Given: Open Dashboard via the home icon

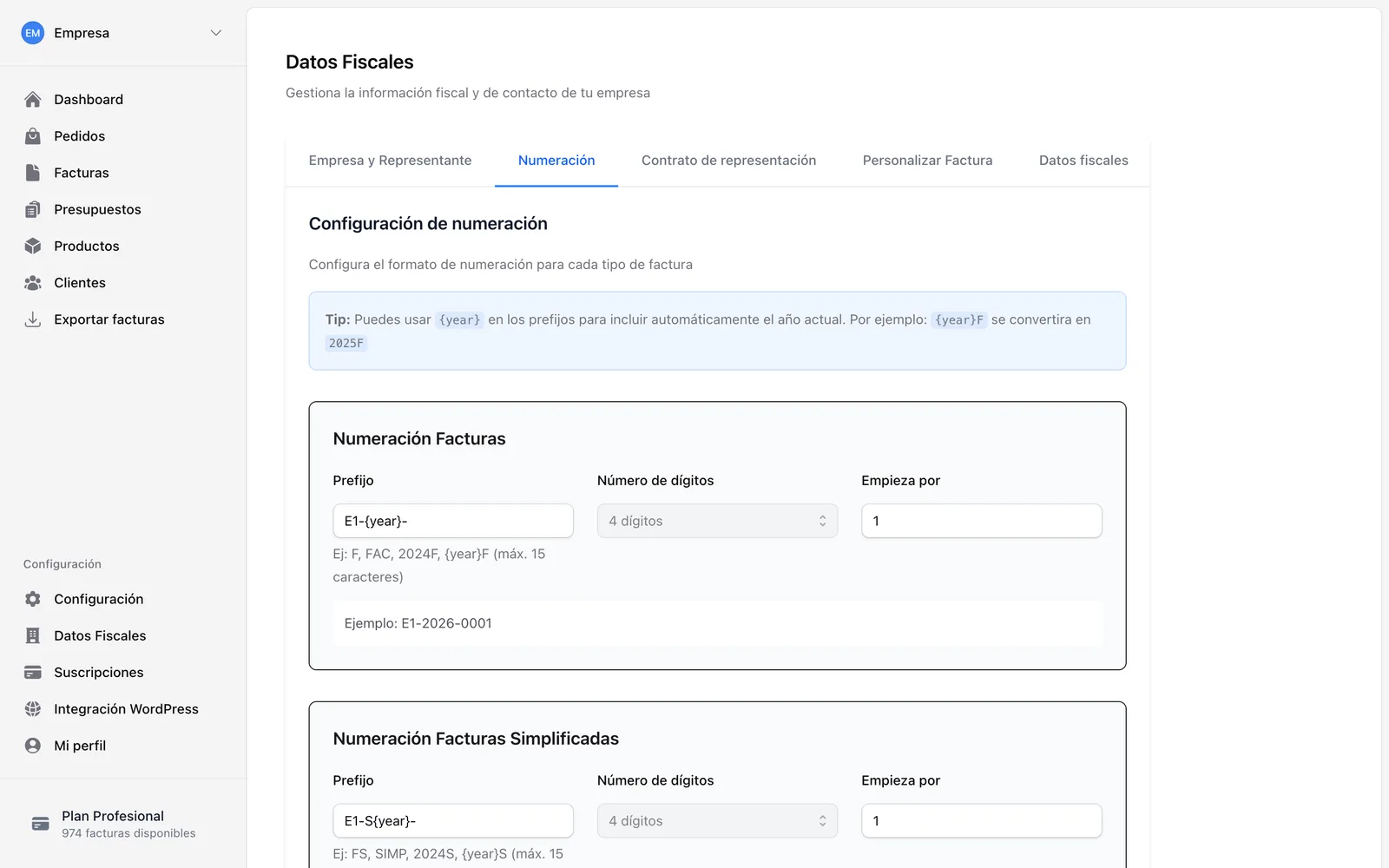Looking at the screenshot, I should pos(33,100).
